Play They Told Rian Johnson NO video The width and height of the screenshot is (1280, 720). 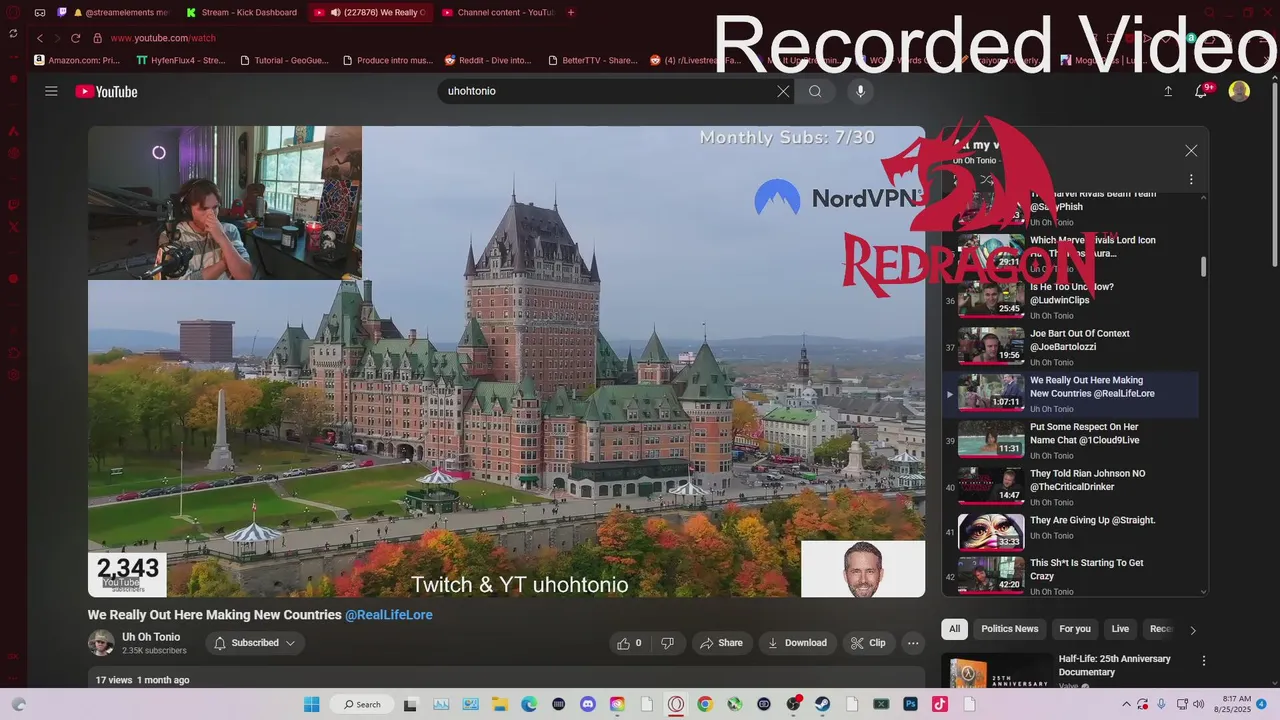1071,487
